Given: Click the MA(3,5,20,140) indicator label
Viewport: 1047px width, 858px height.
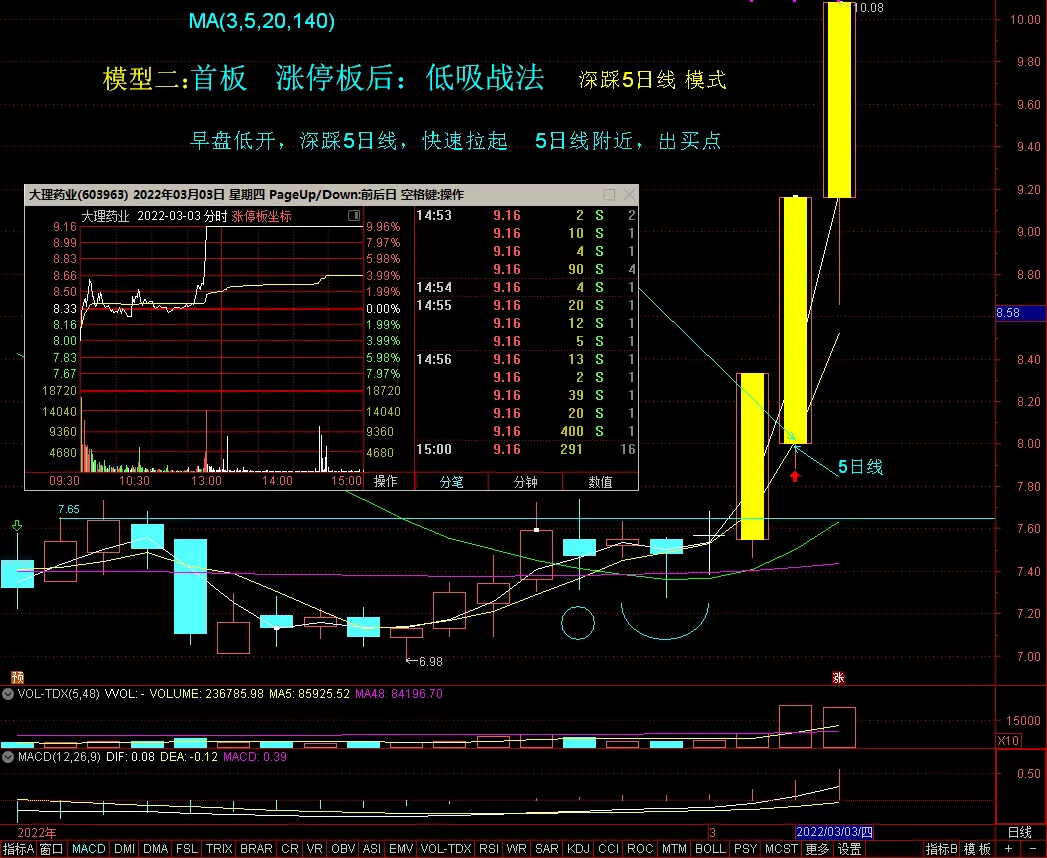Looking at the screenshot, I should point(262,21).
